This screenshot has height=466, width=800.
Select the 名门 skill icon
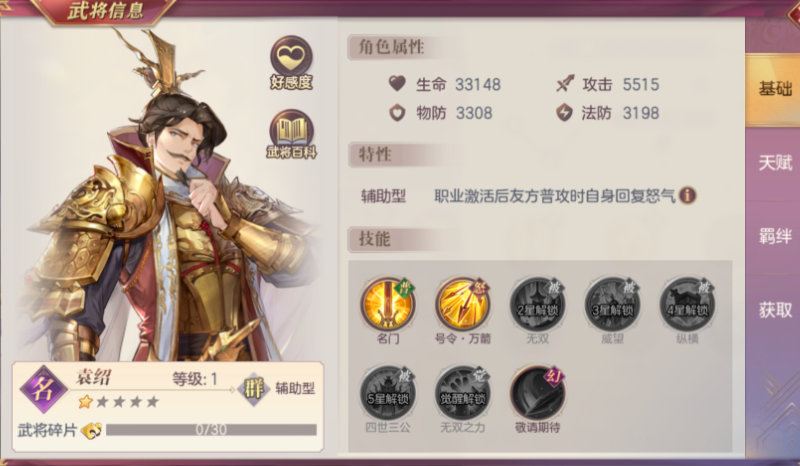pos(388,305)
